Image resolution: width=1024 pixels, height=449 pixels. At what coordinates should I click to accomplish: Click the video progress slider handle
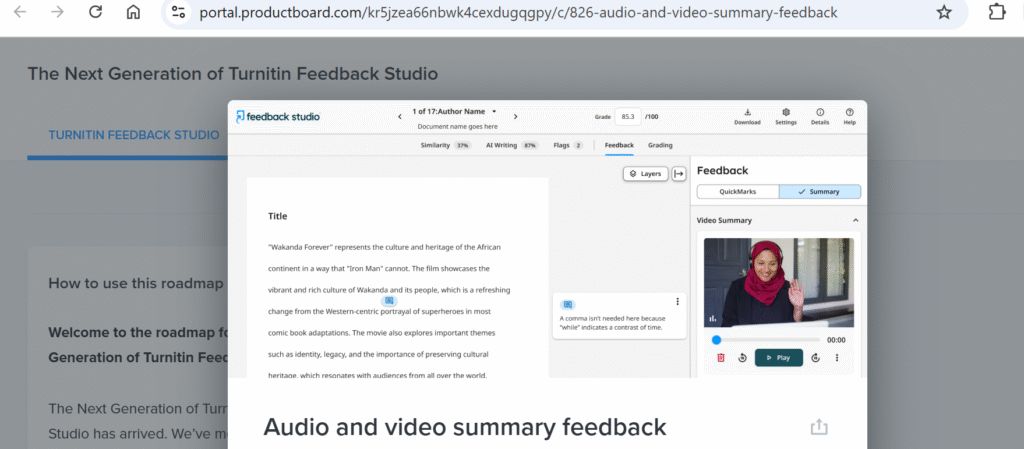click(x=716, y=340)
